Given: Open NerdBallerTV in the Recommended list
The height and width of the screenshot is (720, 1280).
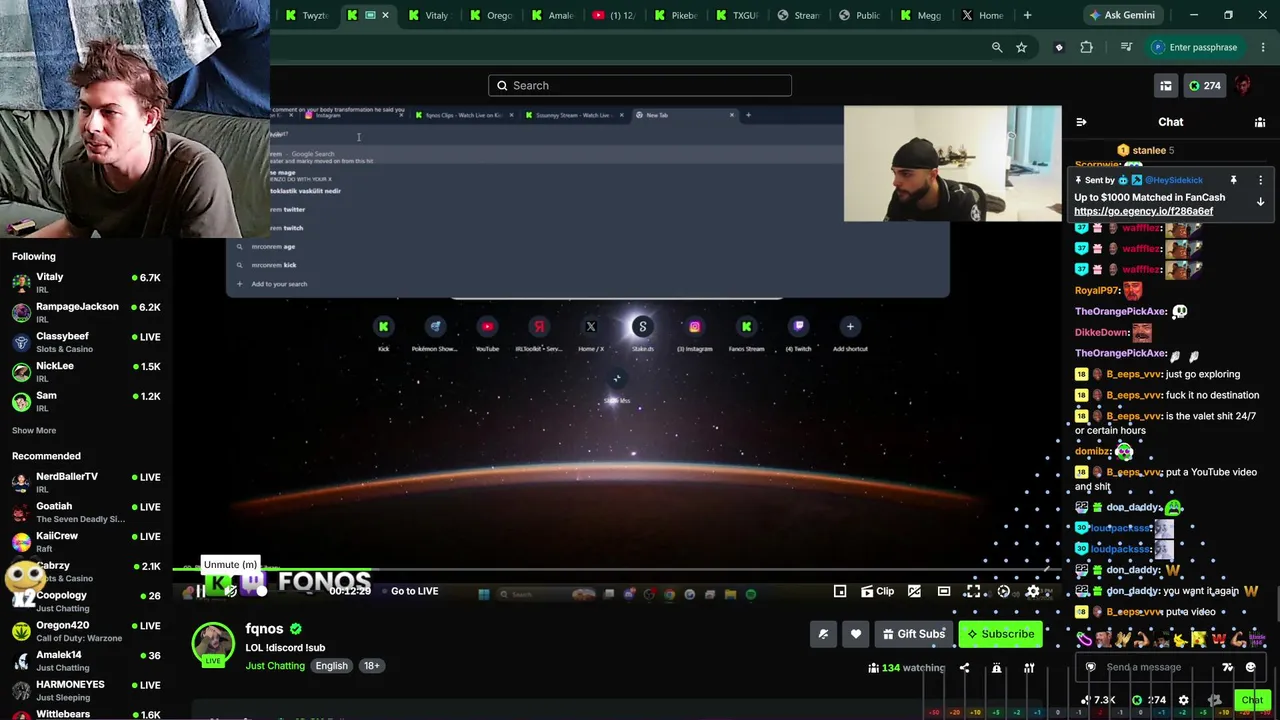Looking at the screenshot, I should point(86,482).
